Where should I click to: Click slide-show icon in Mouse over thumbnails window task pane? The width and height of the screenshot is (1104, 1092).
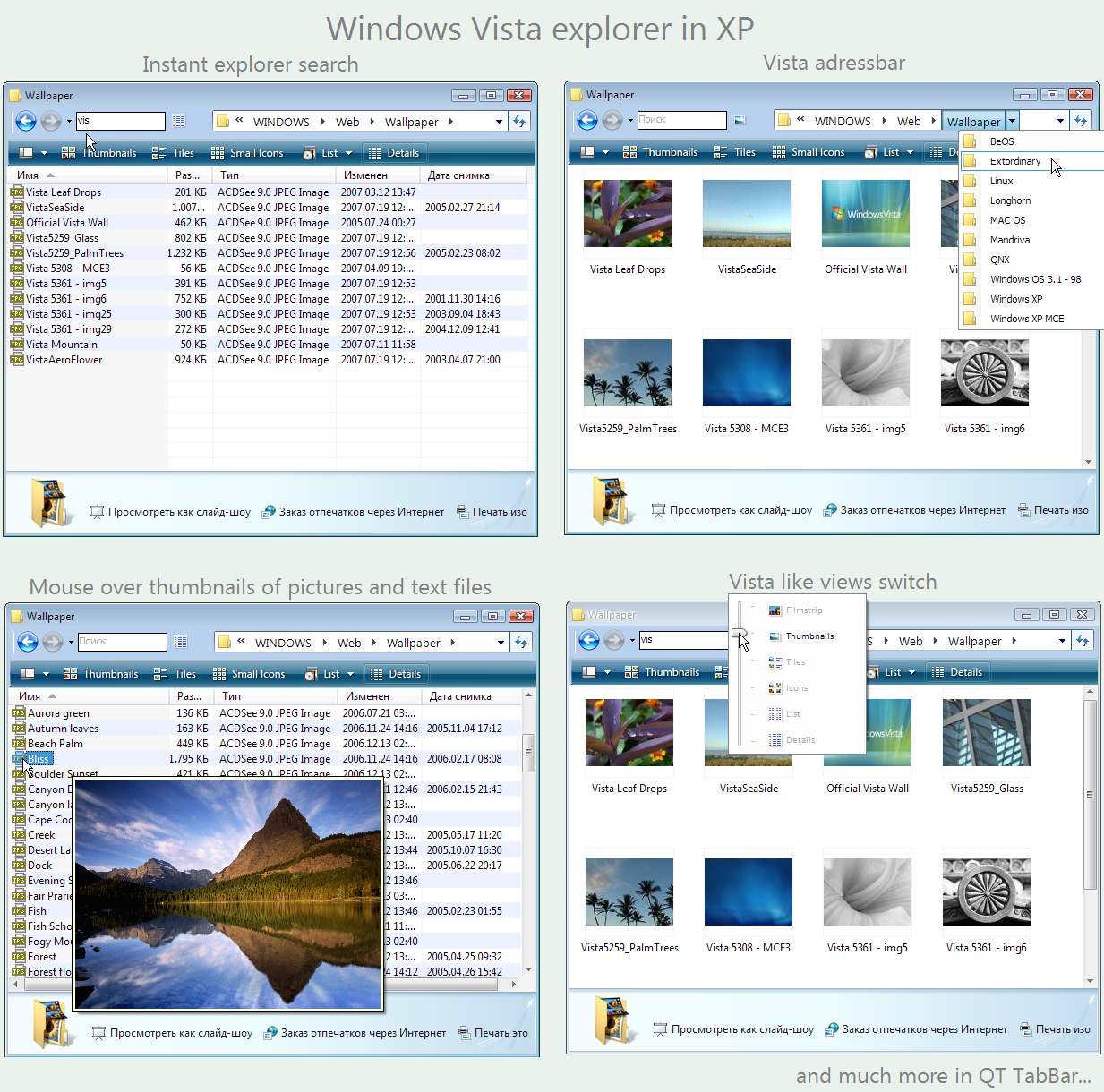click(x=99, y=1033)
